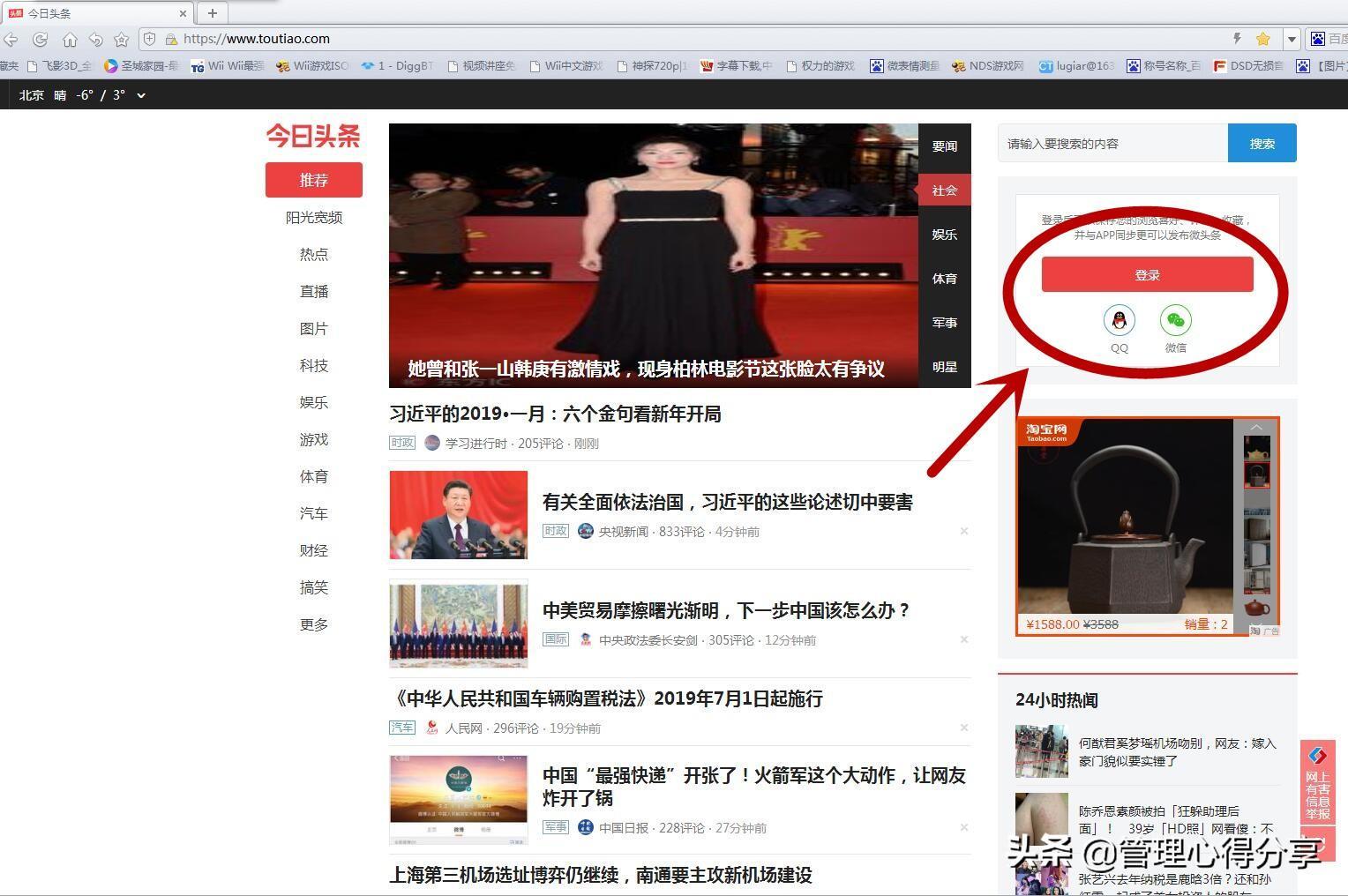Open the address bar dropdown arrow
This screenshot has height=896, width=1348.
[1292, 39]
